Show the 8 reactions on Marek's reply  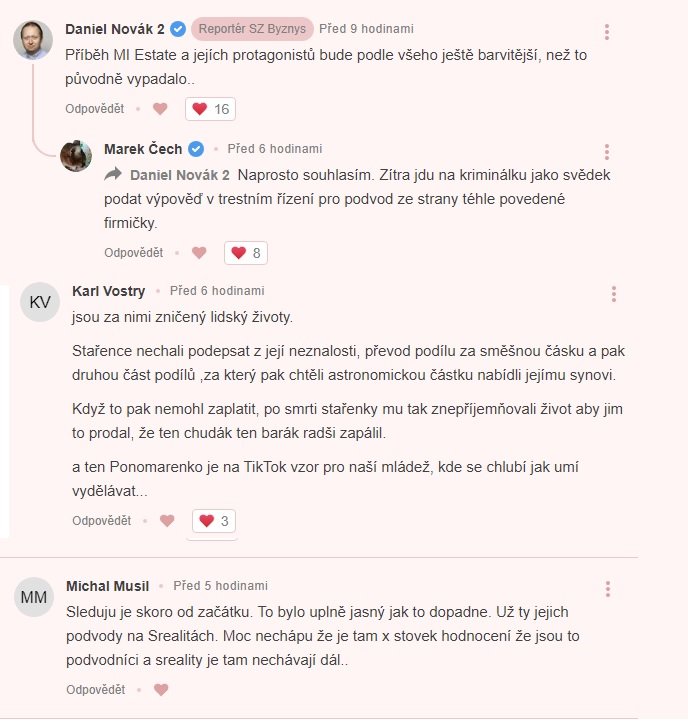(x=246, y=253)
